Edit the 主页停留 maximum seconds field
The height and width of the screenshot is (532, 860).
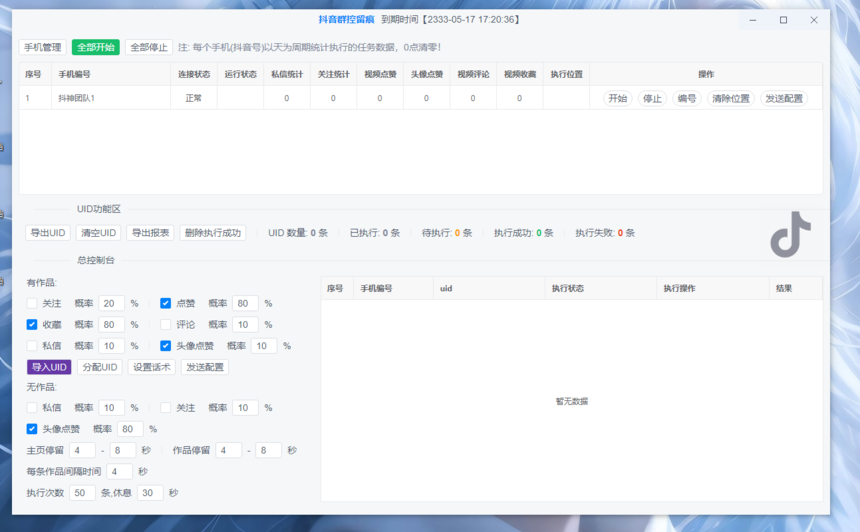click(123, 450)
